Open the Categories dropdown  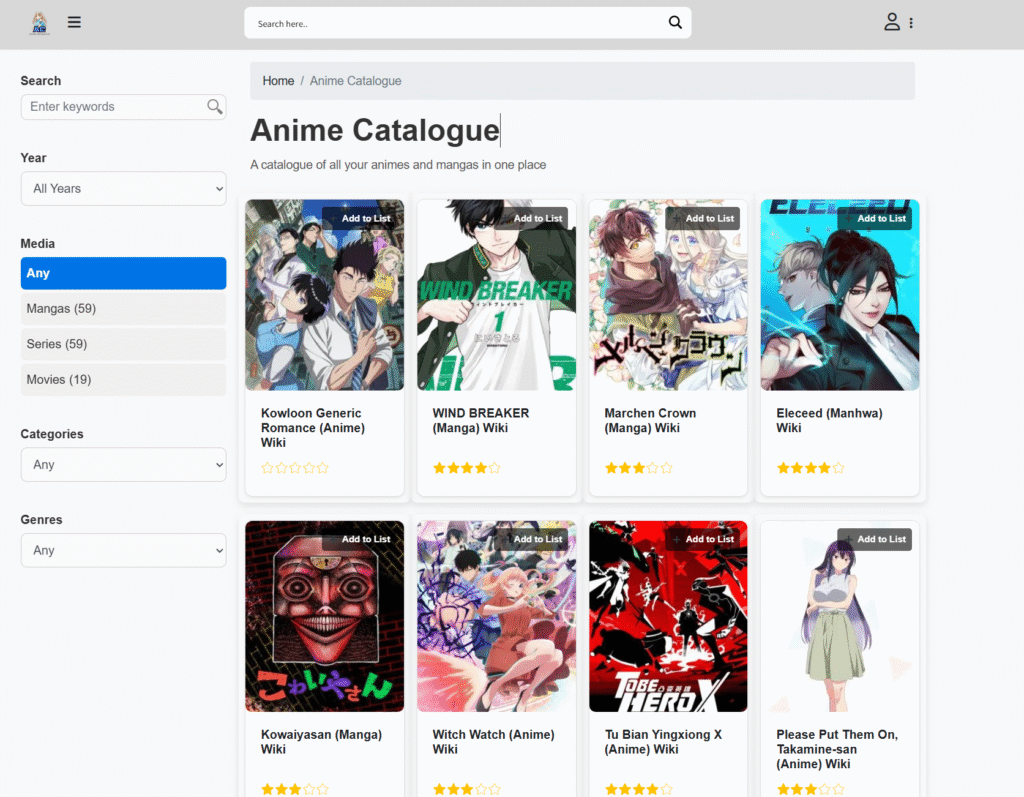[x=123, y=464]
